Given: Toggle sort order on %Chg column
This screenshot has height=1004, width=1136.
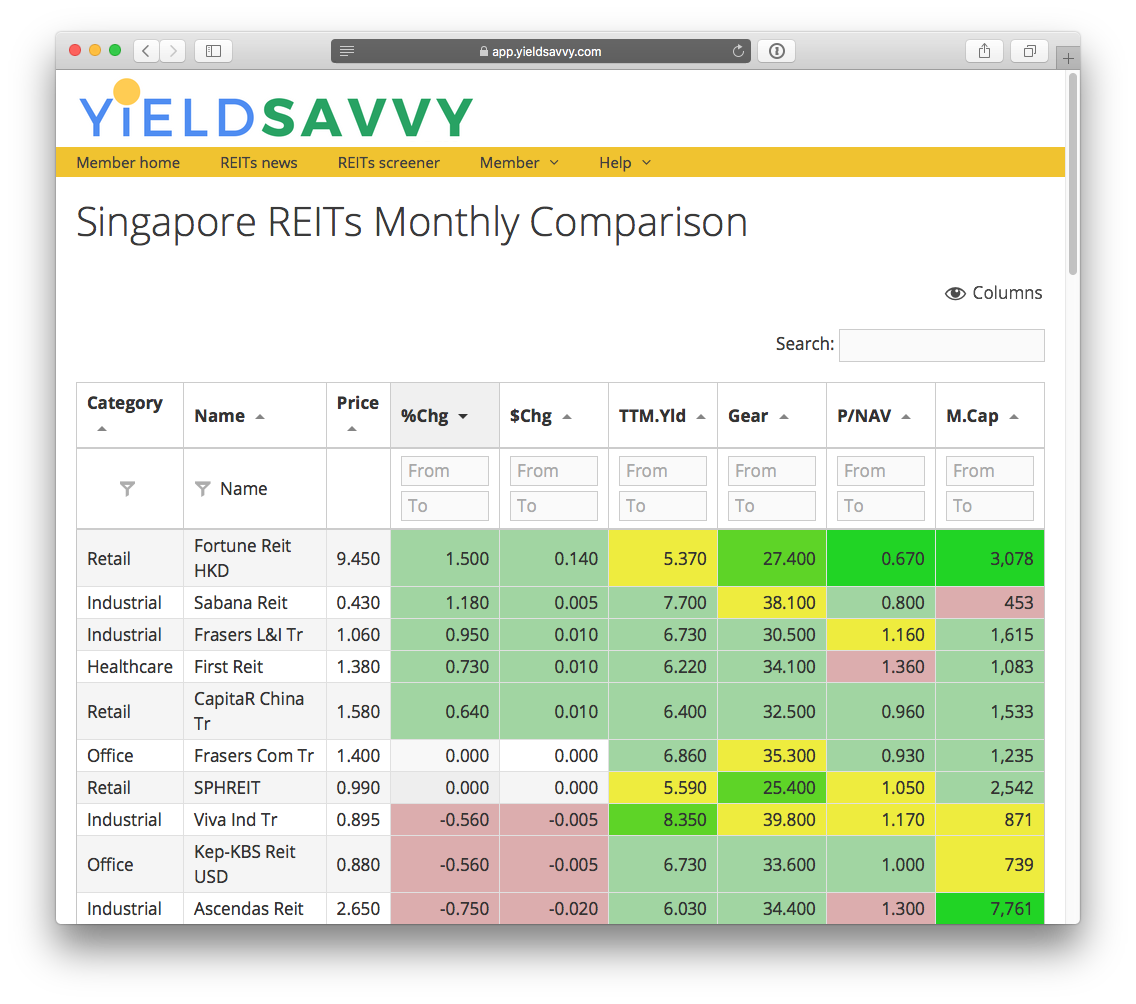Looking at the screenshot, I should [463, 416].
